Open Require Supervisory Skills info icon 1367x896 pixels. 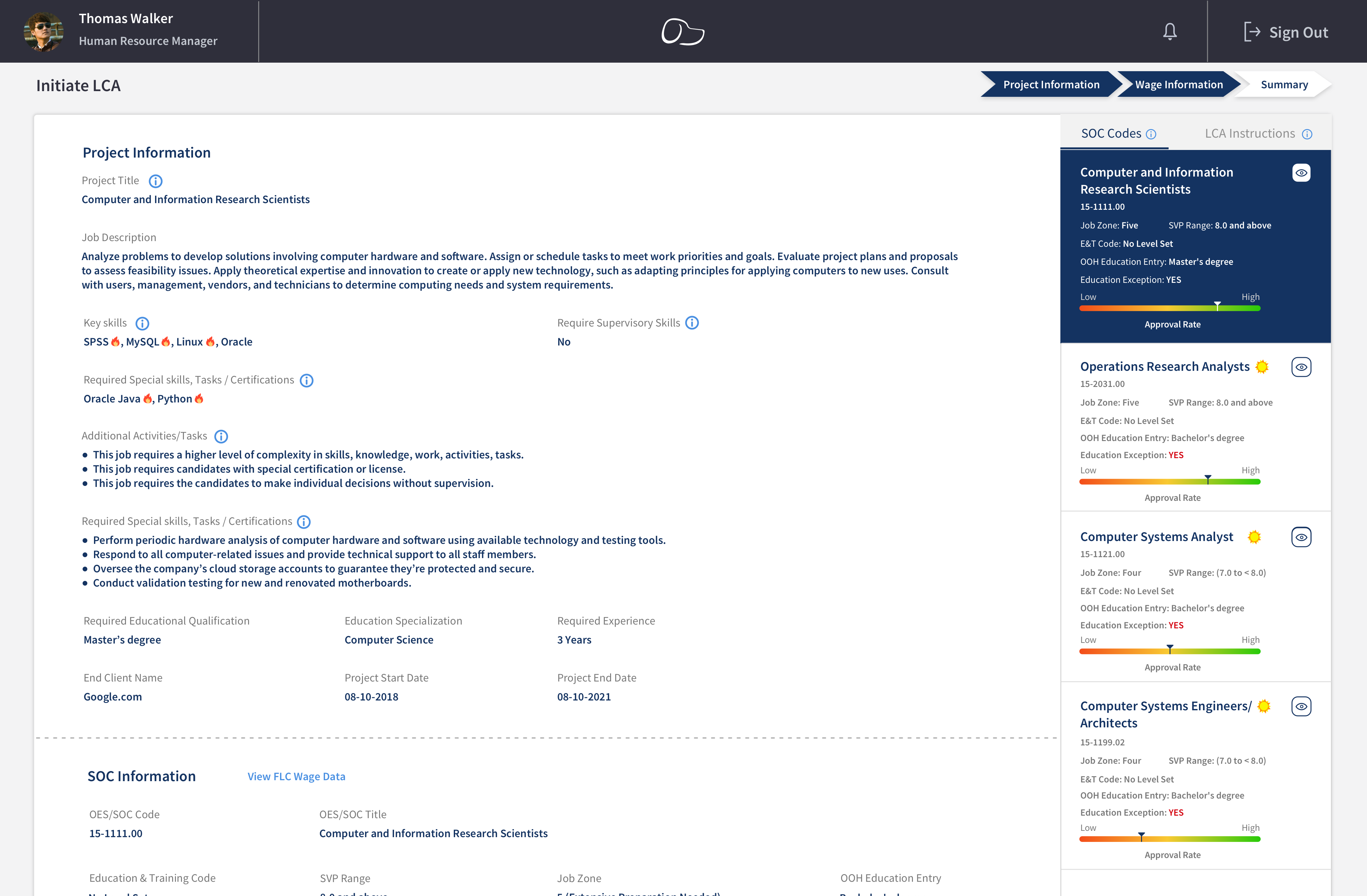tap(692, 323)
